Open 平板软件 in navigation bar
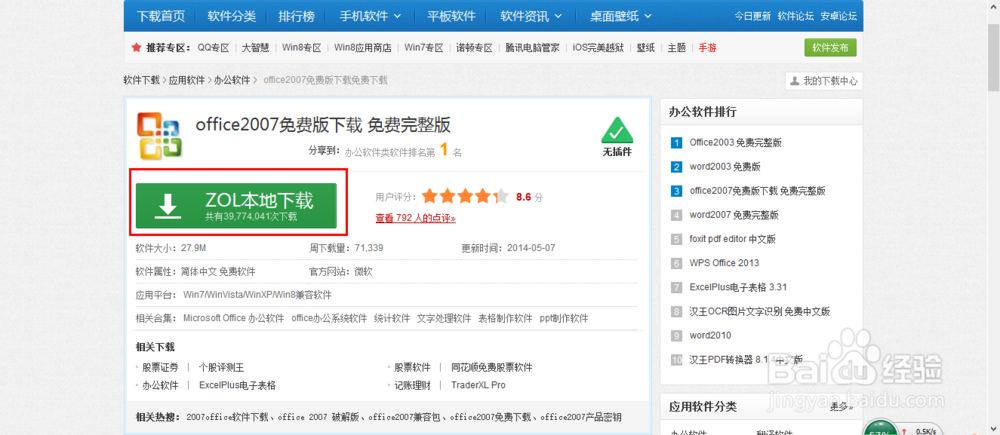 click(451, 16)
